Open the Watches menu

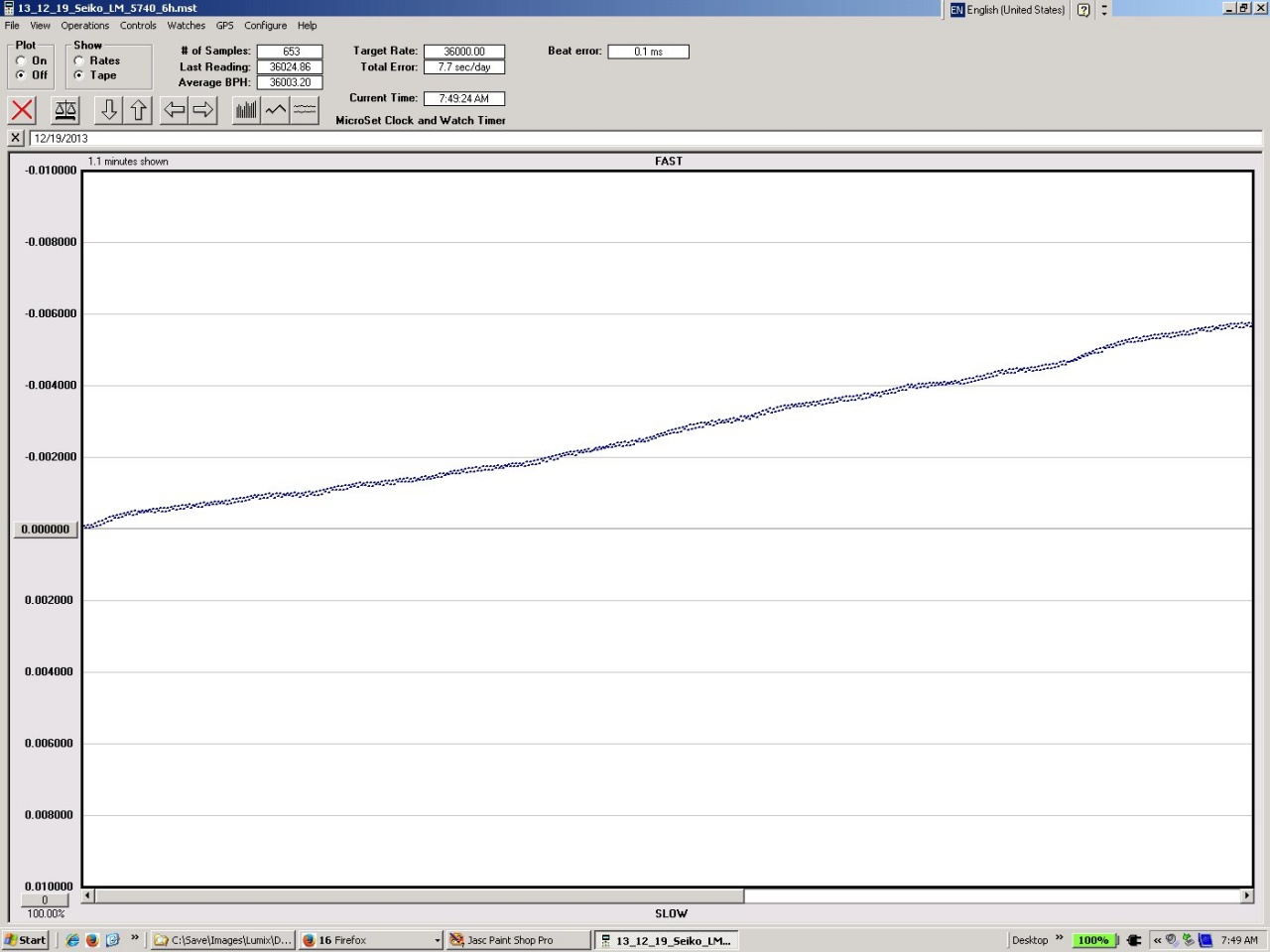pos(186,26)
